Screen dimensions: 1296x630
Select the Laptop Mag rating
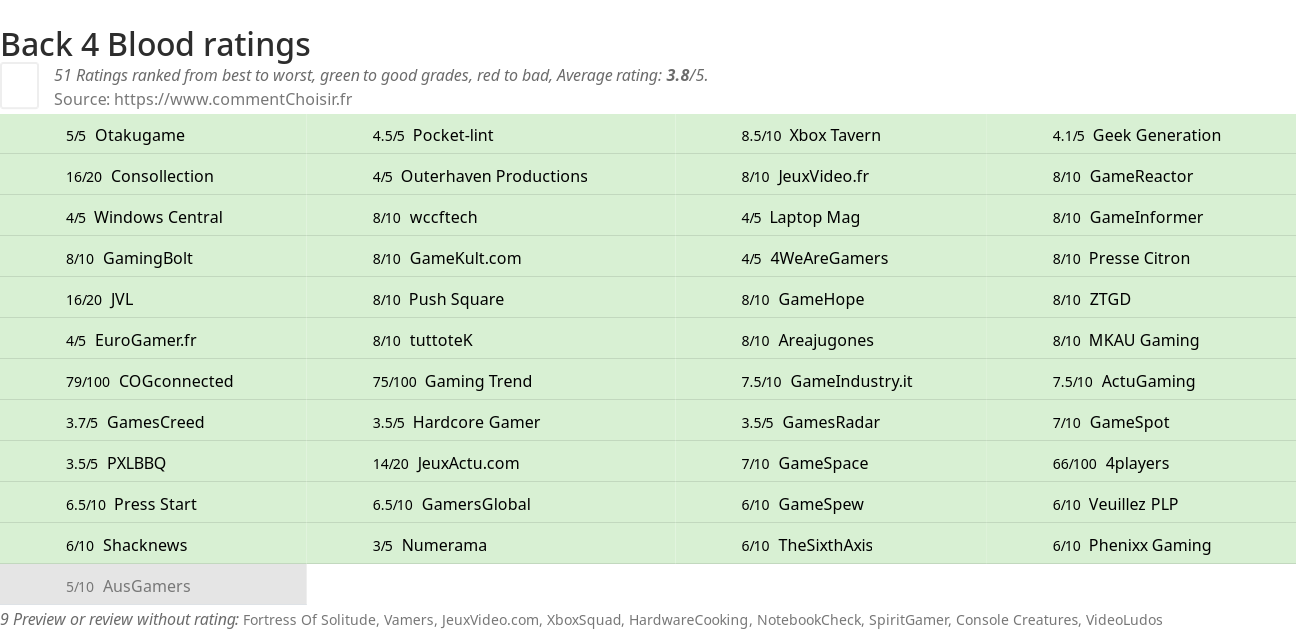[831, 217]
